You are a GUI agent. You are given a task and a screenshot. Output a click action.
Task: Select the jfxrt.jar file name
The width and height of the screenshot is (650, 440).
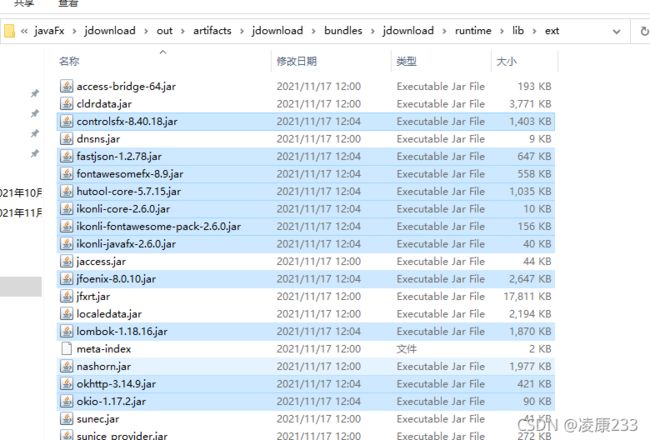(93, 297)
